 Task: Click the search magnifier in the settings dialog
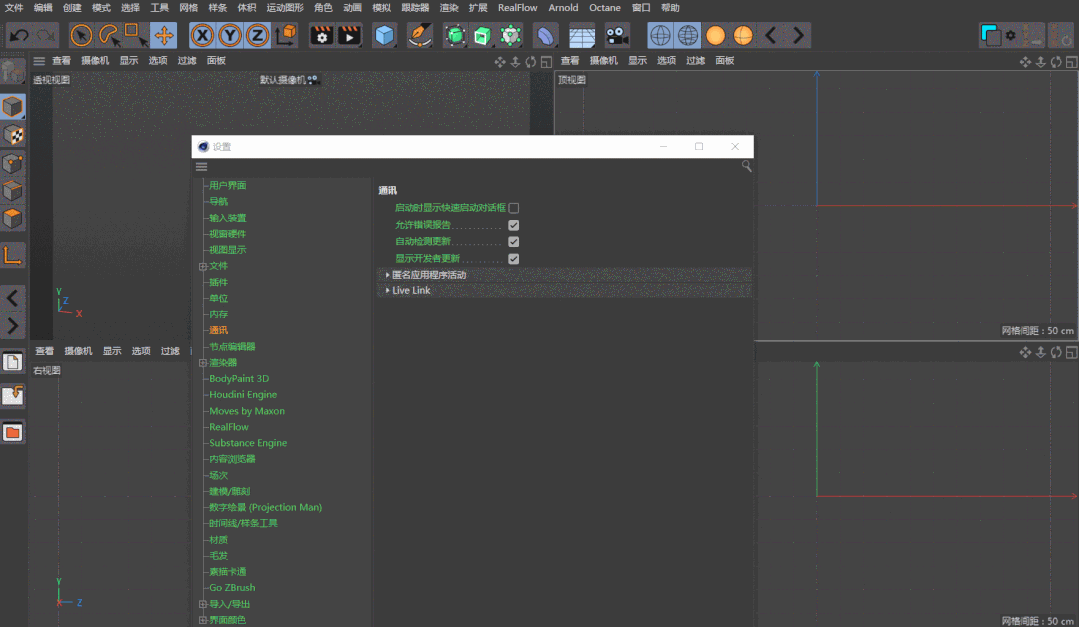[x=746, y=166]
